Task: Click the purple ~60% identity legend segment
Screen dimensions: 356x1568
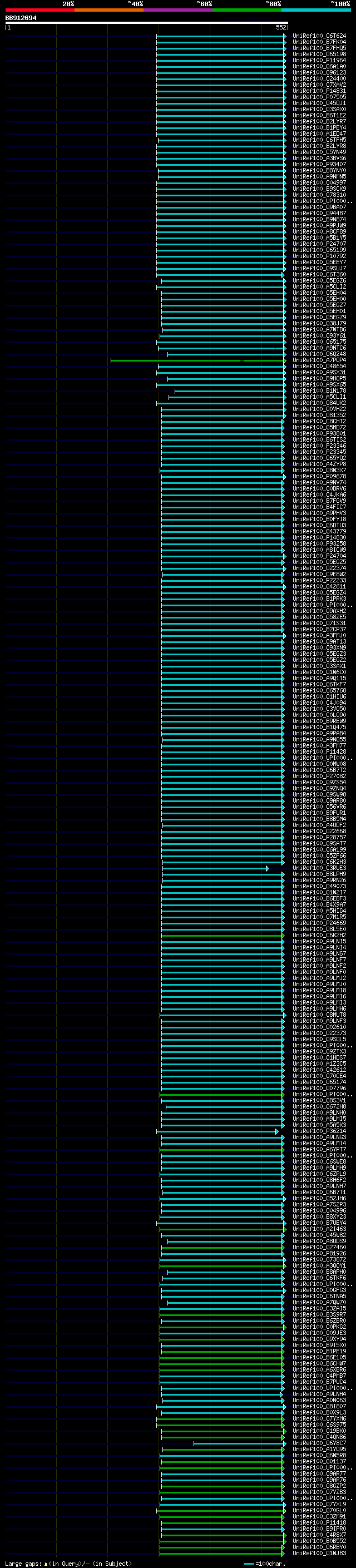Action: (x=179, y=10)
